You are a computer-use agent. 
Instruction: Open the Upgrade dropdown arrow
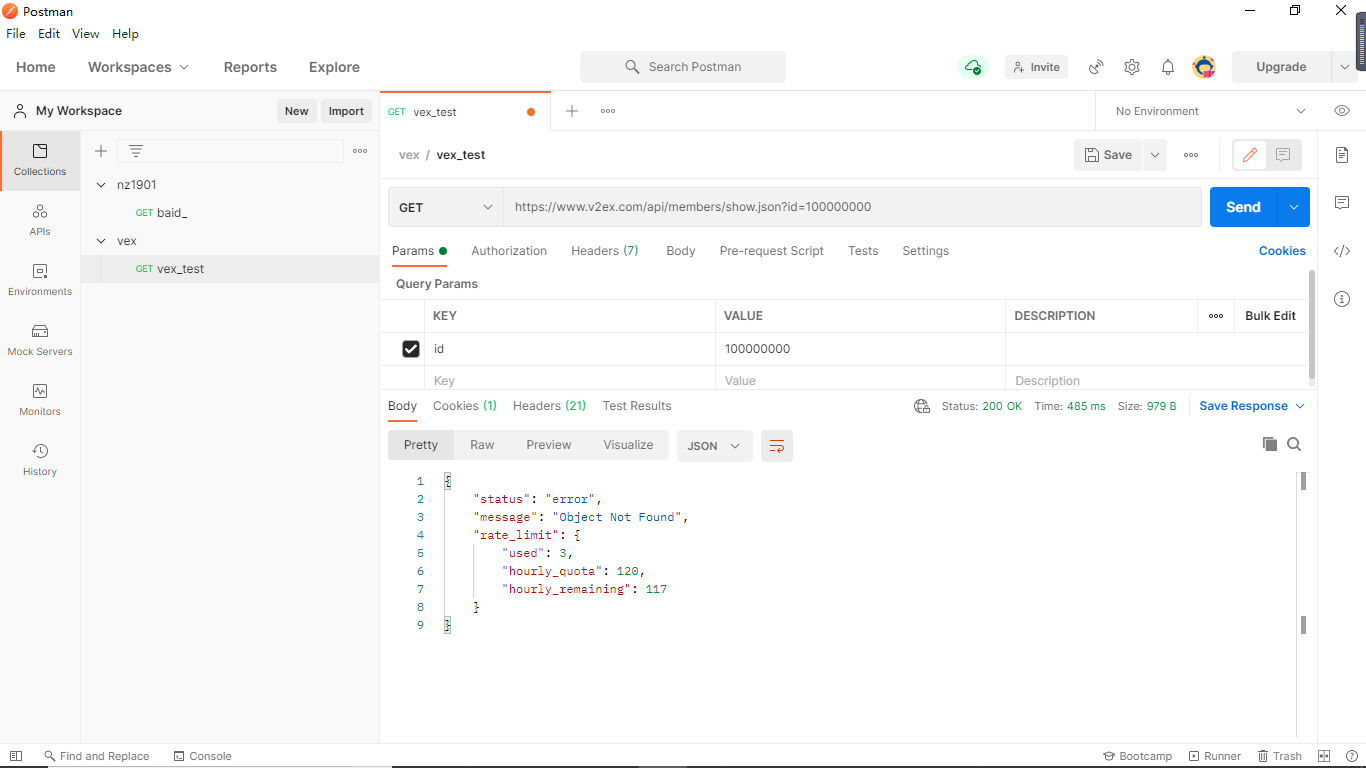[x=1345, y=67]
